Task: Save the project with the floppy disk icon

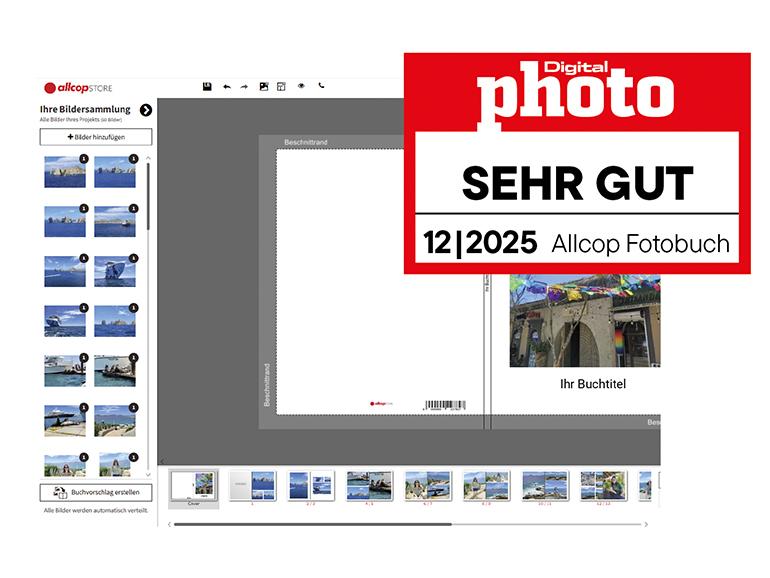Action: 207,86
